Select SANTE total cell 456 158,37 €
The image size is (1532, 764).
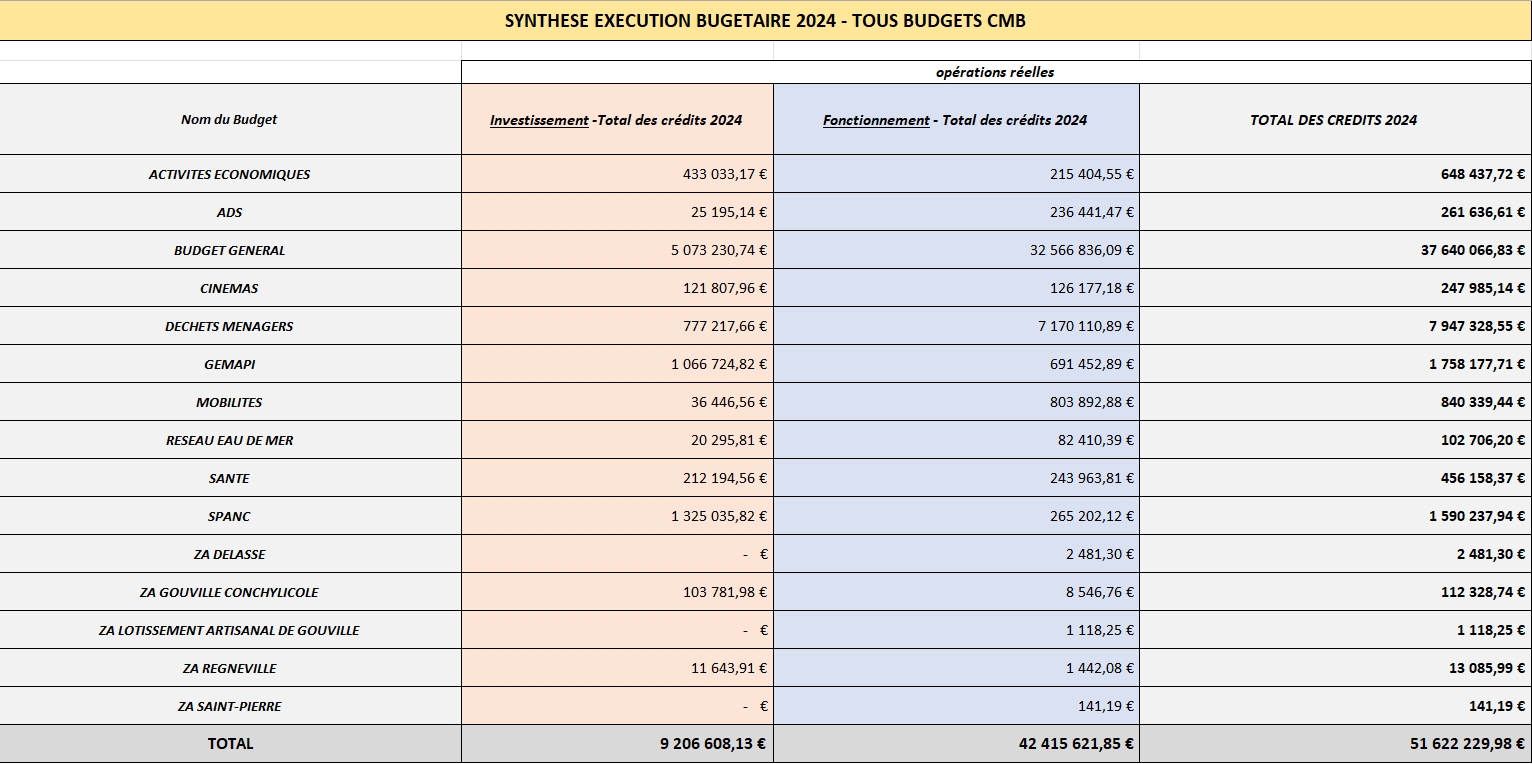point(1483,478)
